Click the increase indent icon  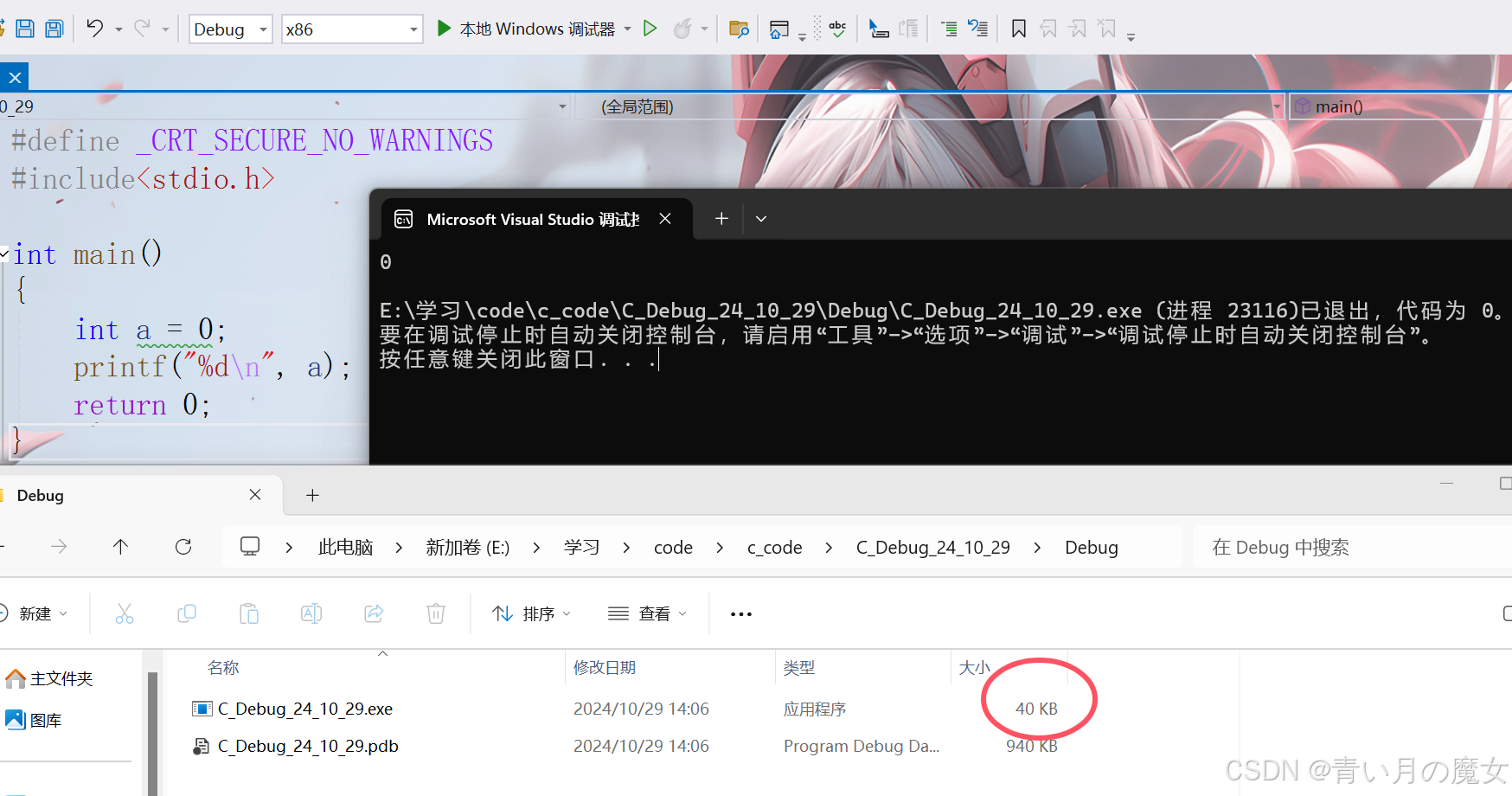pos(949,29)
